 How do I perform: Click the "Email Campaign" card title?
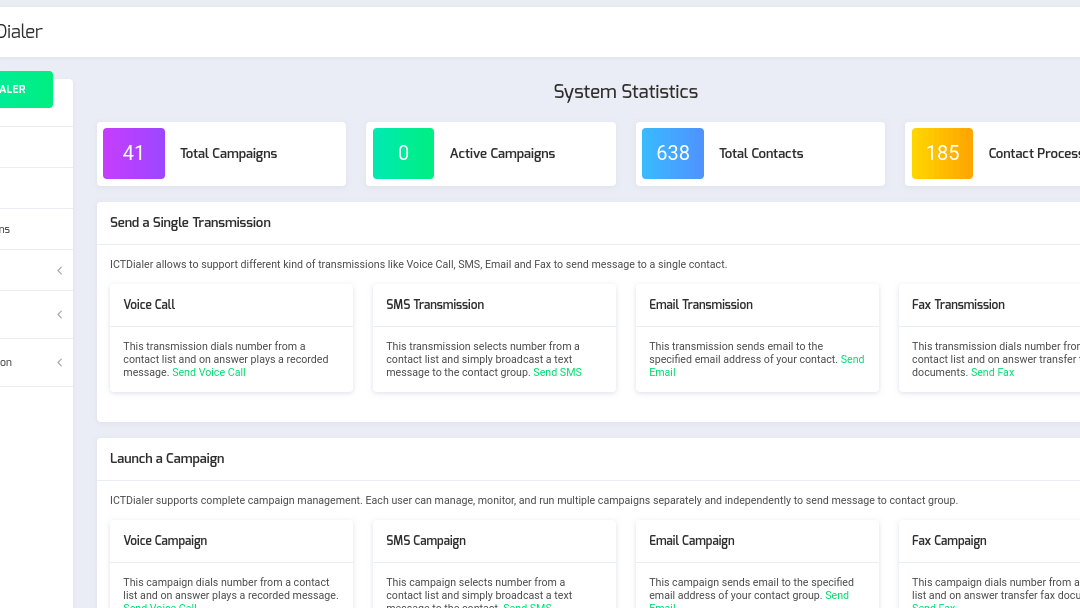click(x=692, y=541)
